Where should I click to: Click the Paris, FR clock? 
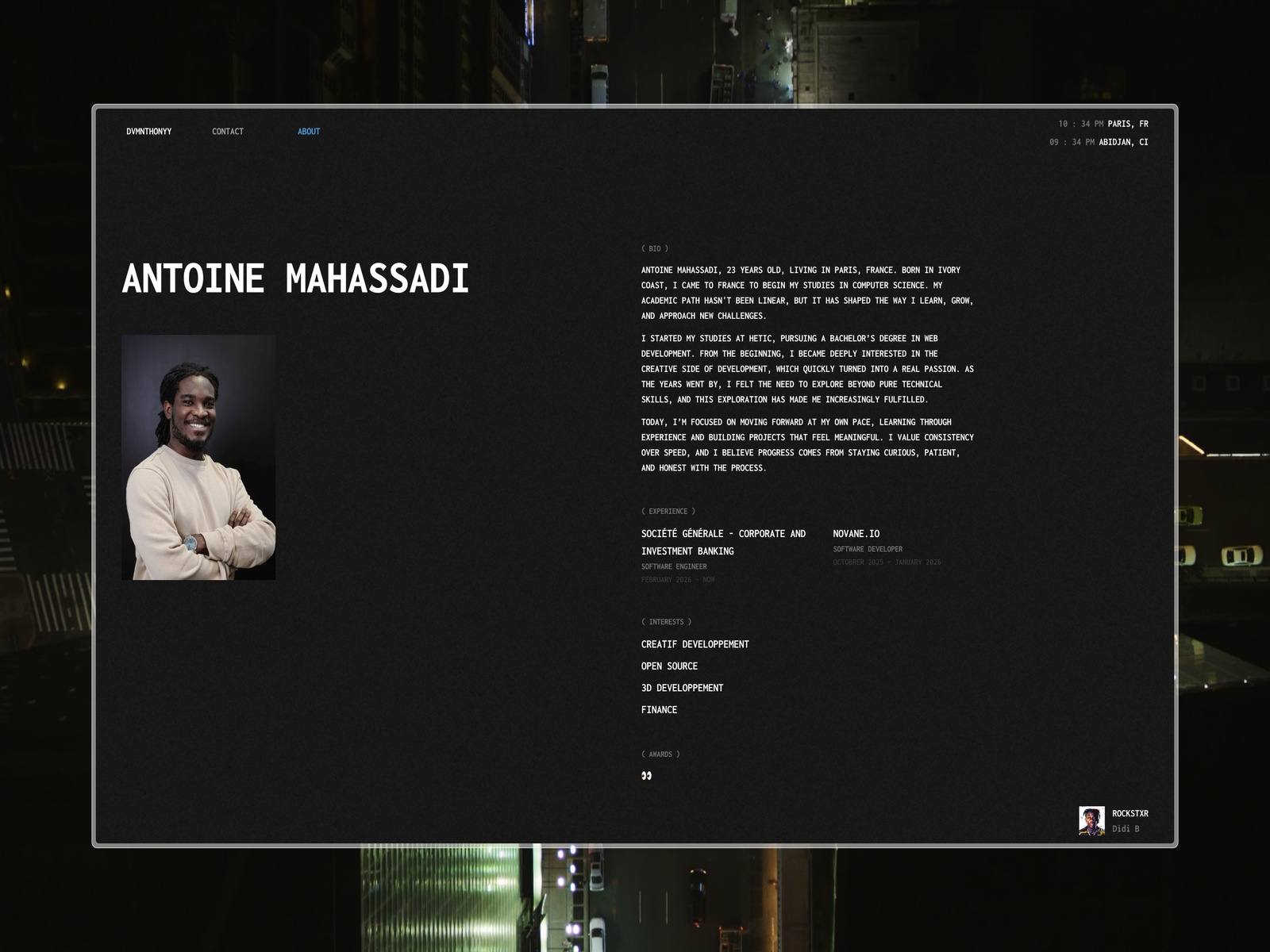(x=1103, y=124)
